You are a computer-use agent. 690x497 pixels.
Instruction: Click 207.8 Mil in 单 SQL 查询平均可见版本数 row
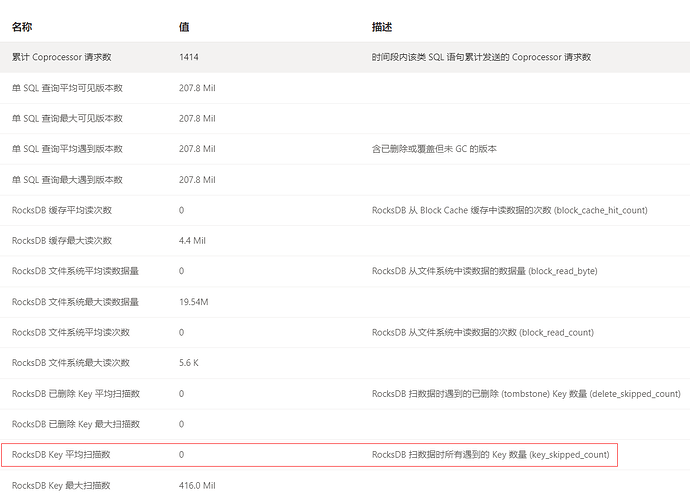click(x=197, y=88)
